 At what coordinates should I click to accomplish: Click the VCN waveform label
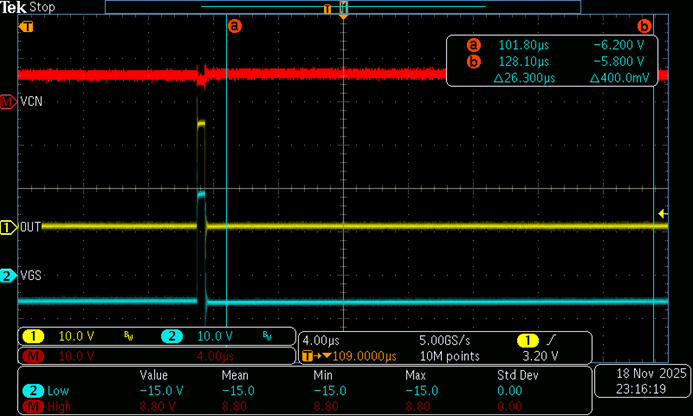(31, 102)
